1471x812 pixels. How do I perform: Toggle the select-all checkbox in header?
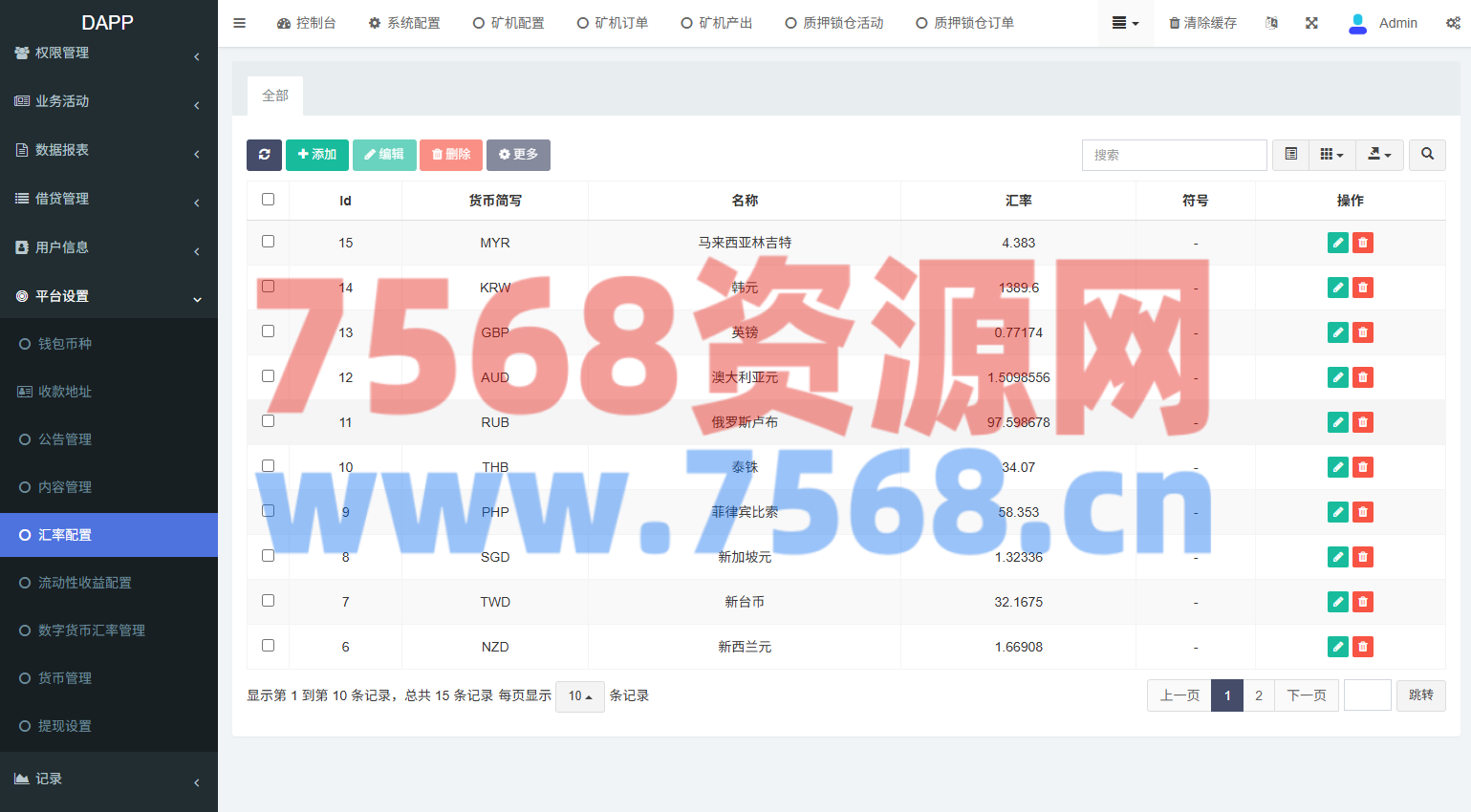point(269,200)
